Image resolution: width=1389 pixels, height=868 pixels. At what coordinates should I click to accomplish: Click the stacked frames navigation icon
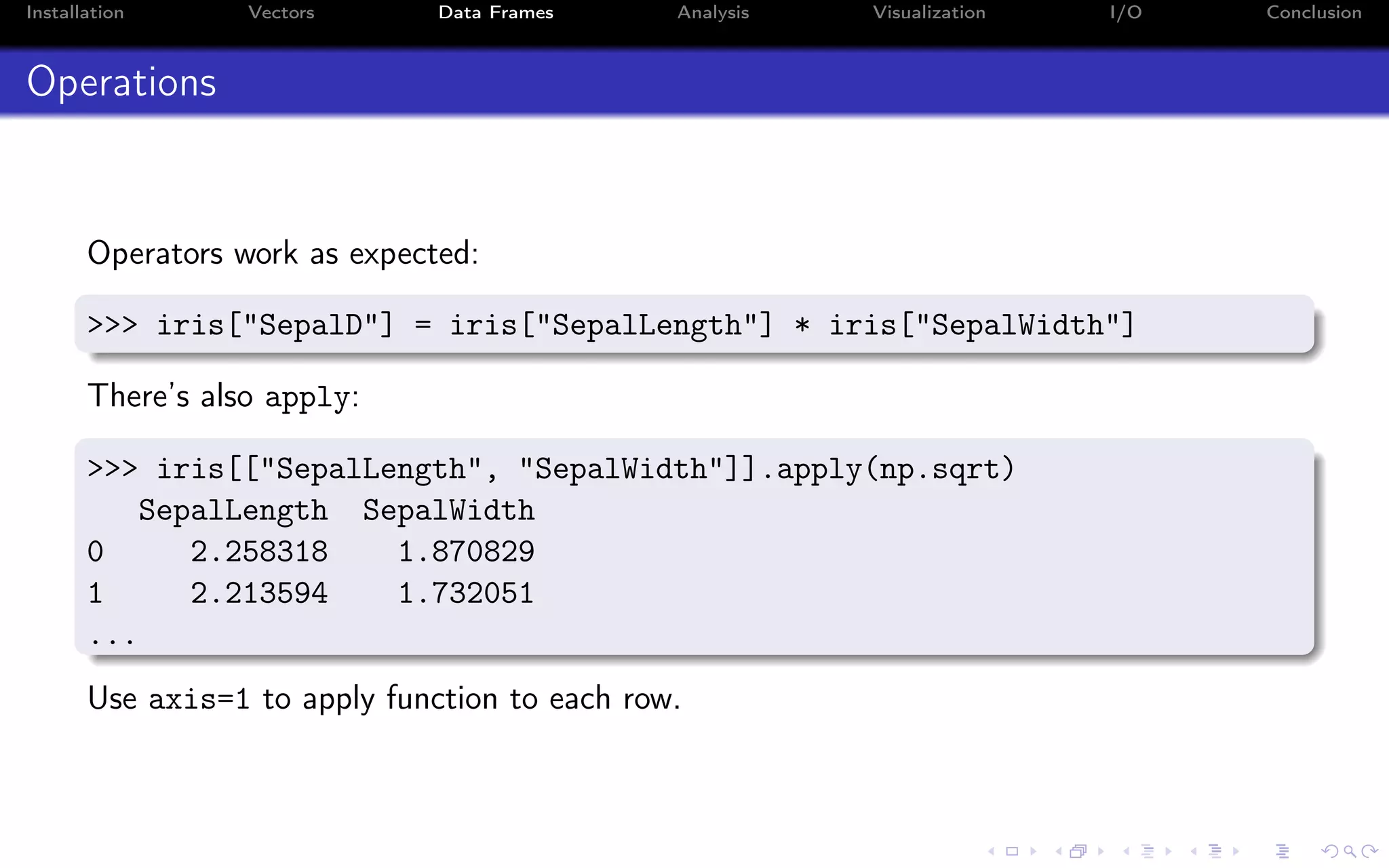(1078, 851)
